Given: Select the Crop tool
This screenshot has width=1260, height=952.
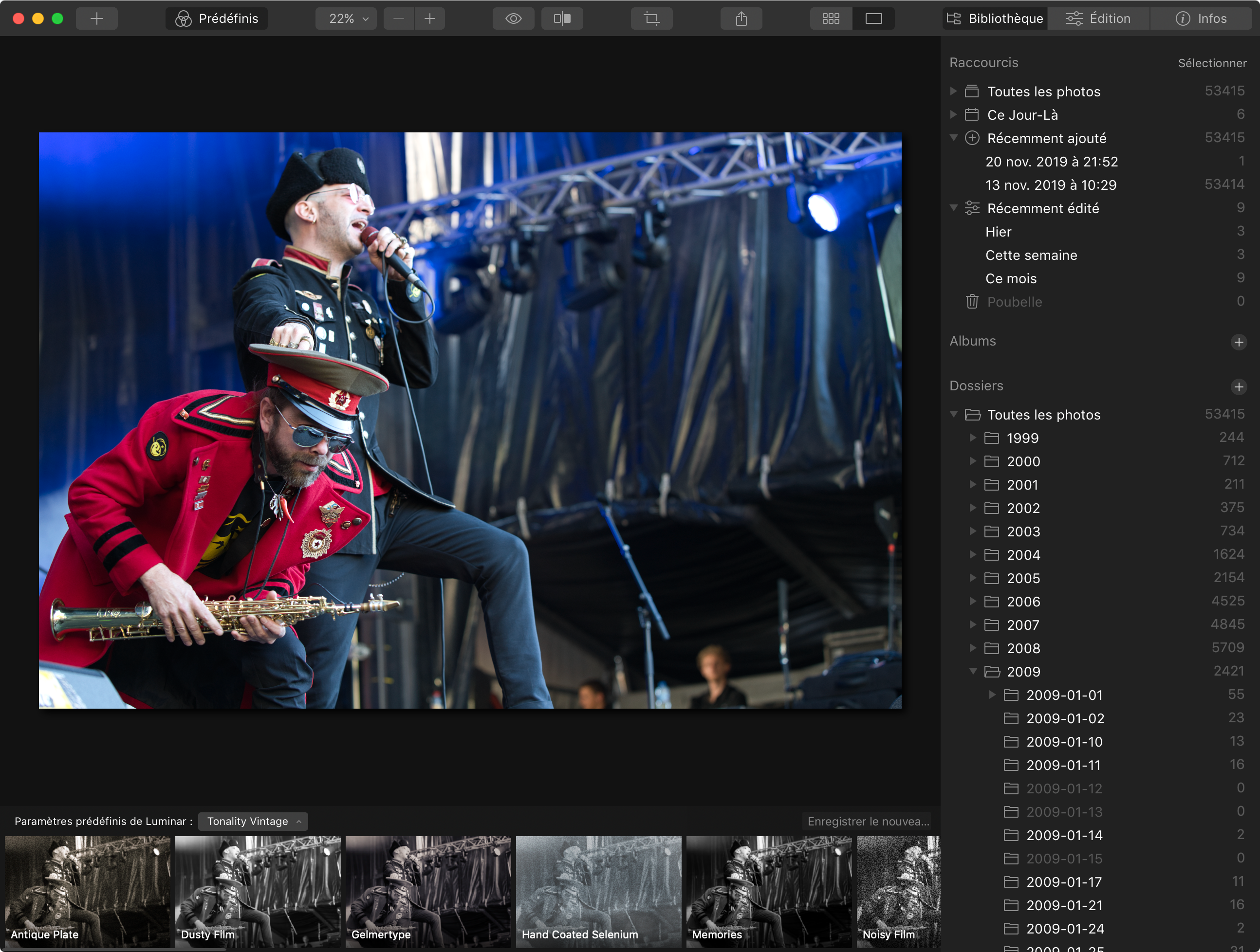Looking at the screenshot, I should click(651, 19).
